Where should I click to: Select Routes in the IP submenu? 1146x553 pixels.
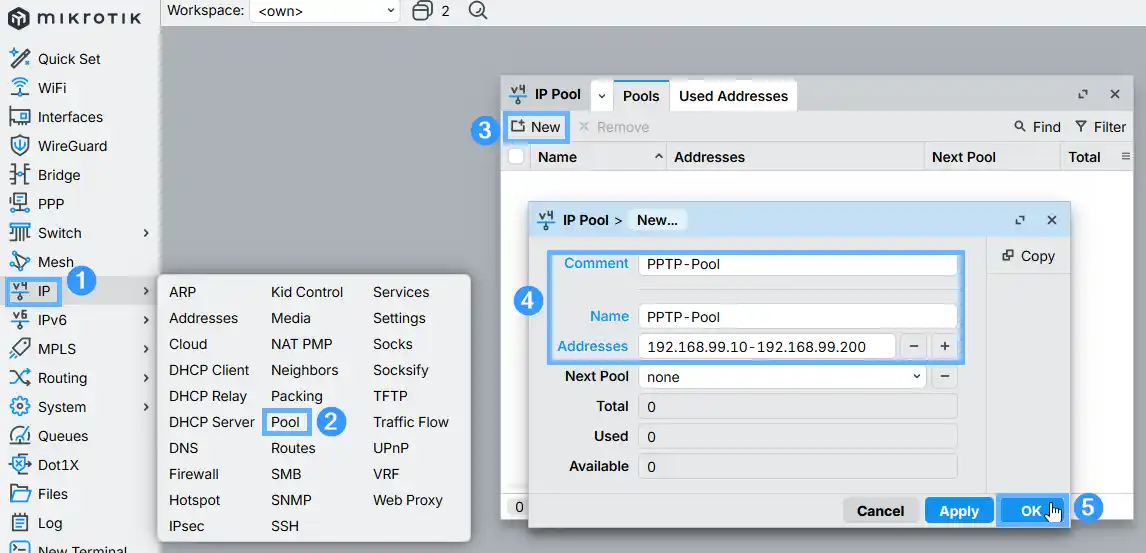(293, 448)
